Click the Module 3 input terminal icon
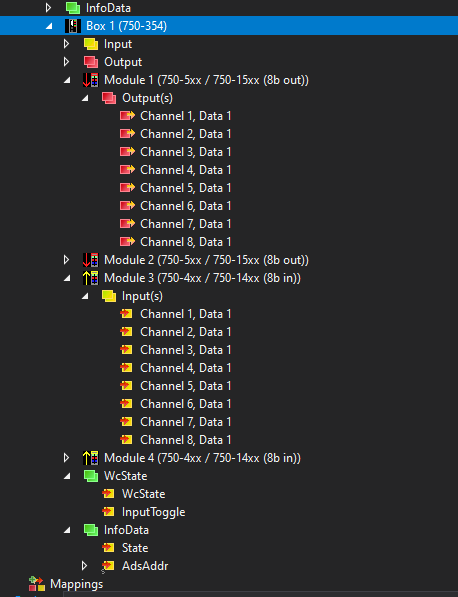Viewport: 458px width, 597px height. pyautogui.click(x=91, y=278)
